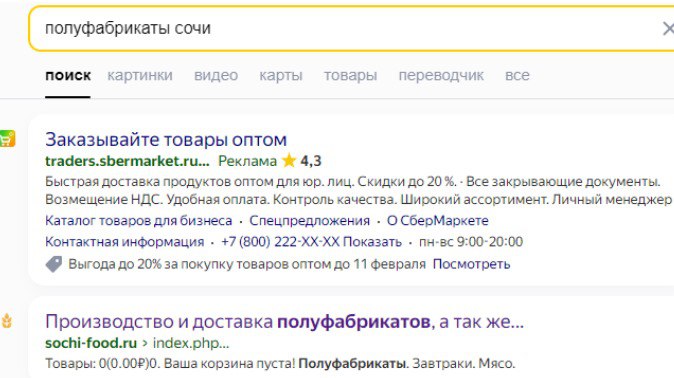Click the yellow star rating icon
The height and width of the screenshot is (378, 674).
tap(289, 161)
